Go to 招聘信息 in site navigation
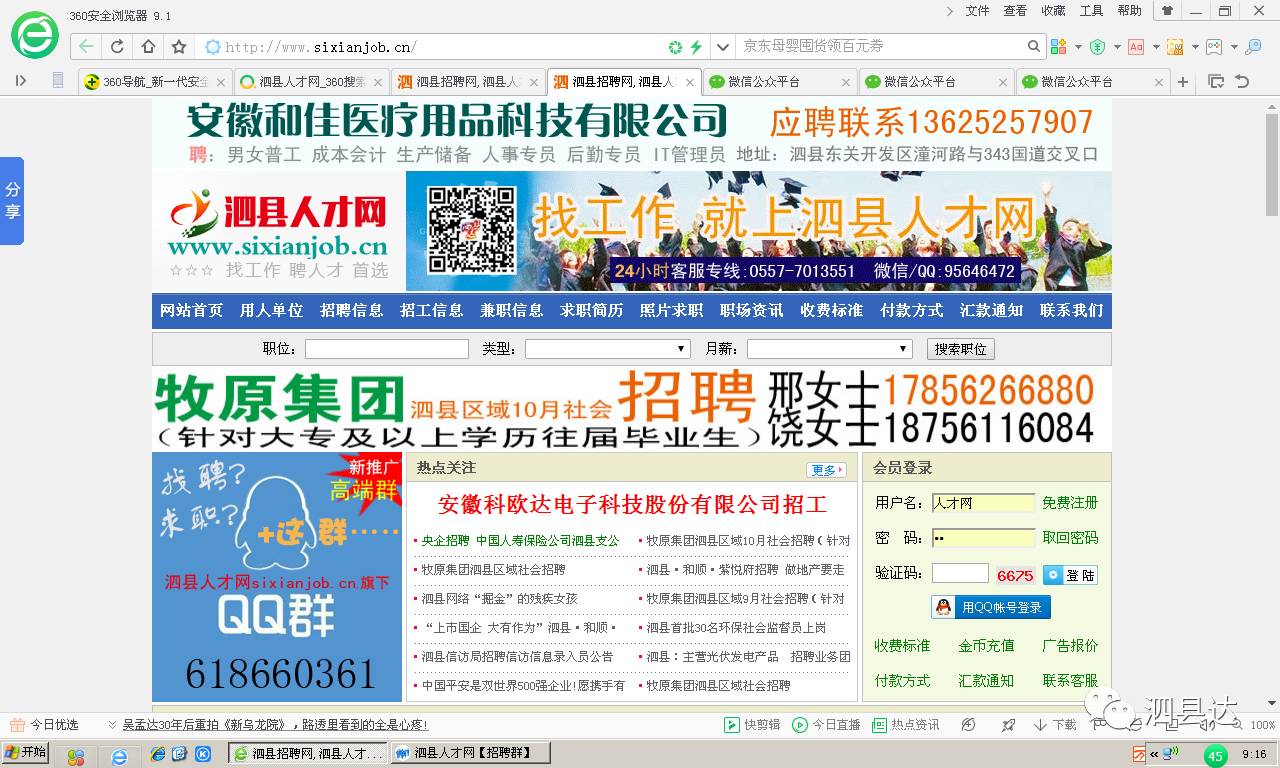The width and height of the screenshot is (1280, 768). pyautogui.click(x=352, y=311)
